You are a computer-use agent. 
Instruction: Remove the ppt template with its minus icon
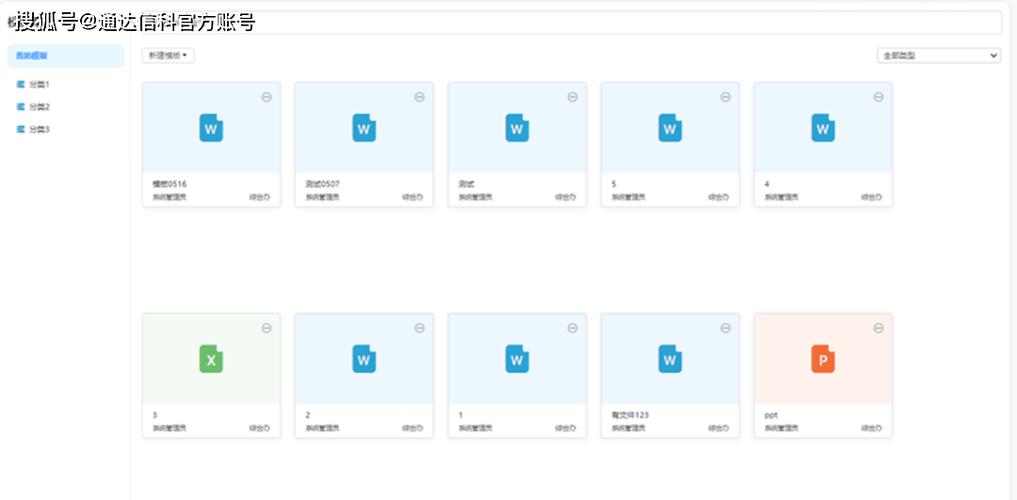pyautogui.click(x=879, y=328)
